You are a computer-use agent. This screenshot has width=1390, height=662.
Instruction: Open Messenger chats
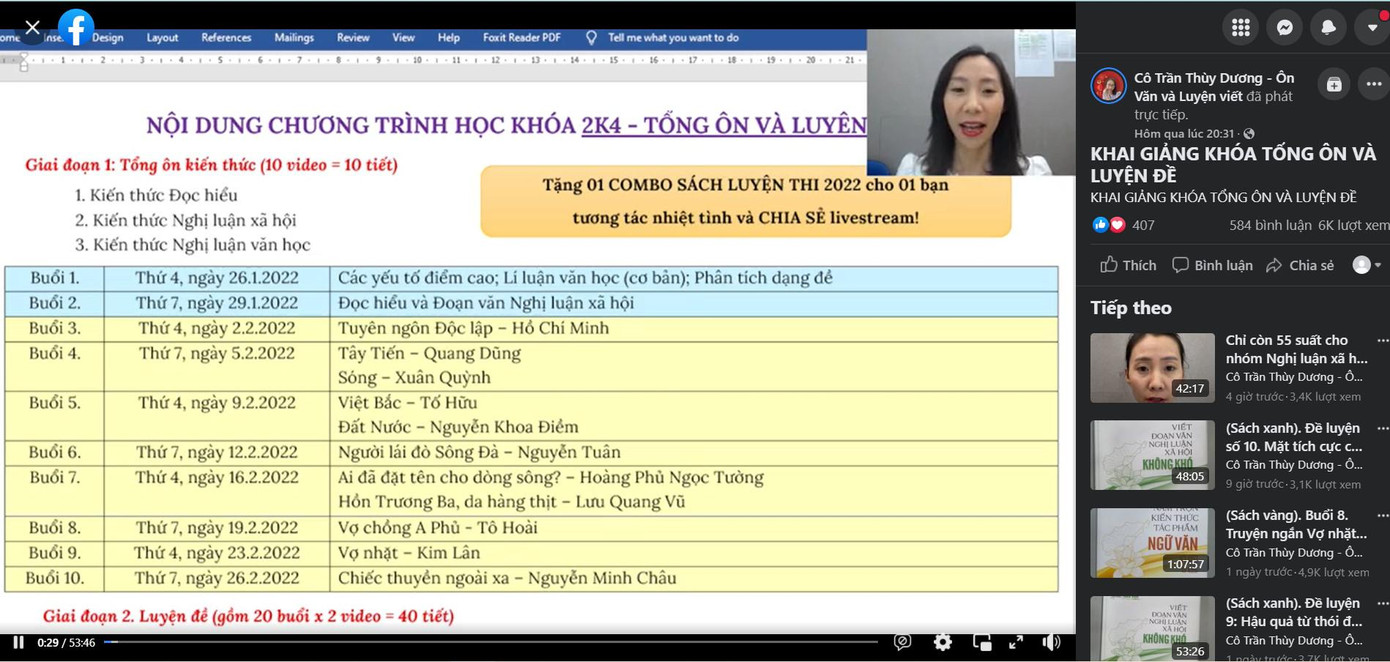(x=1285, y=28)
